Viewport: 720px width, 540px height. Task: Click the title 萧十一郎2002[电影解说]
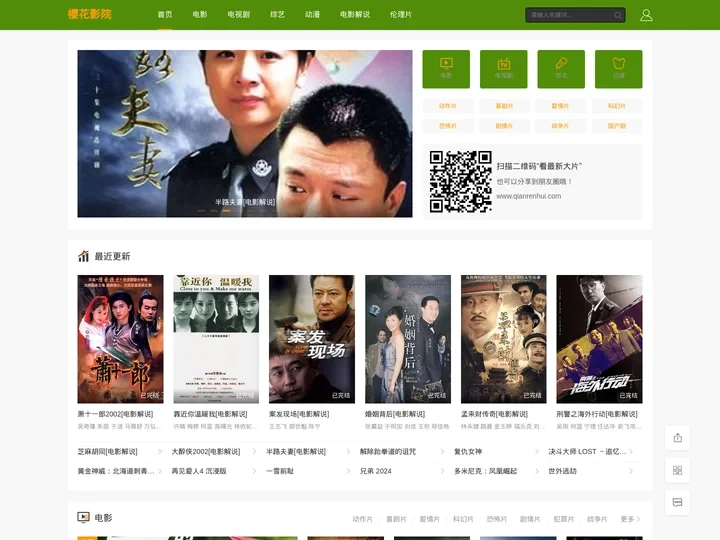(115, 414)
